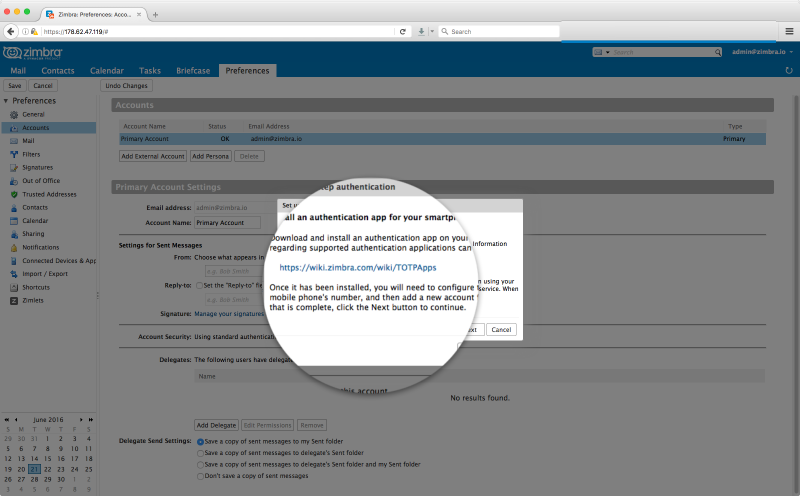
Task: Click Add Delegate button
Action: [x=216, y=425]
